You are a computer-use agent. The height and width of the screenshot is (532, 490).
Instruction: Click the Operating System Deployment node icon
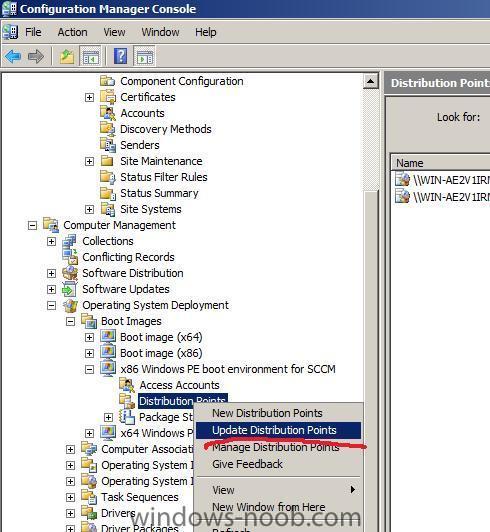click(x=70, y=305)
